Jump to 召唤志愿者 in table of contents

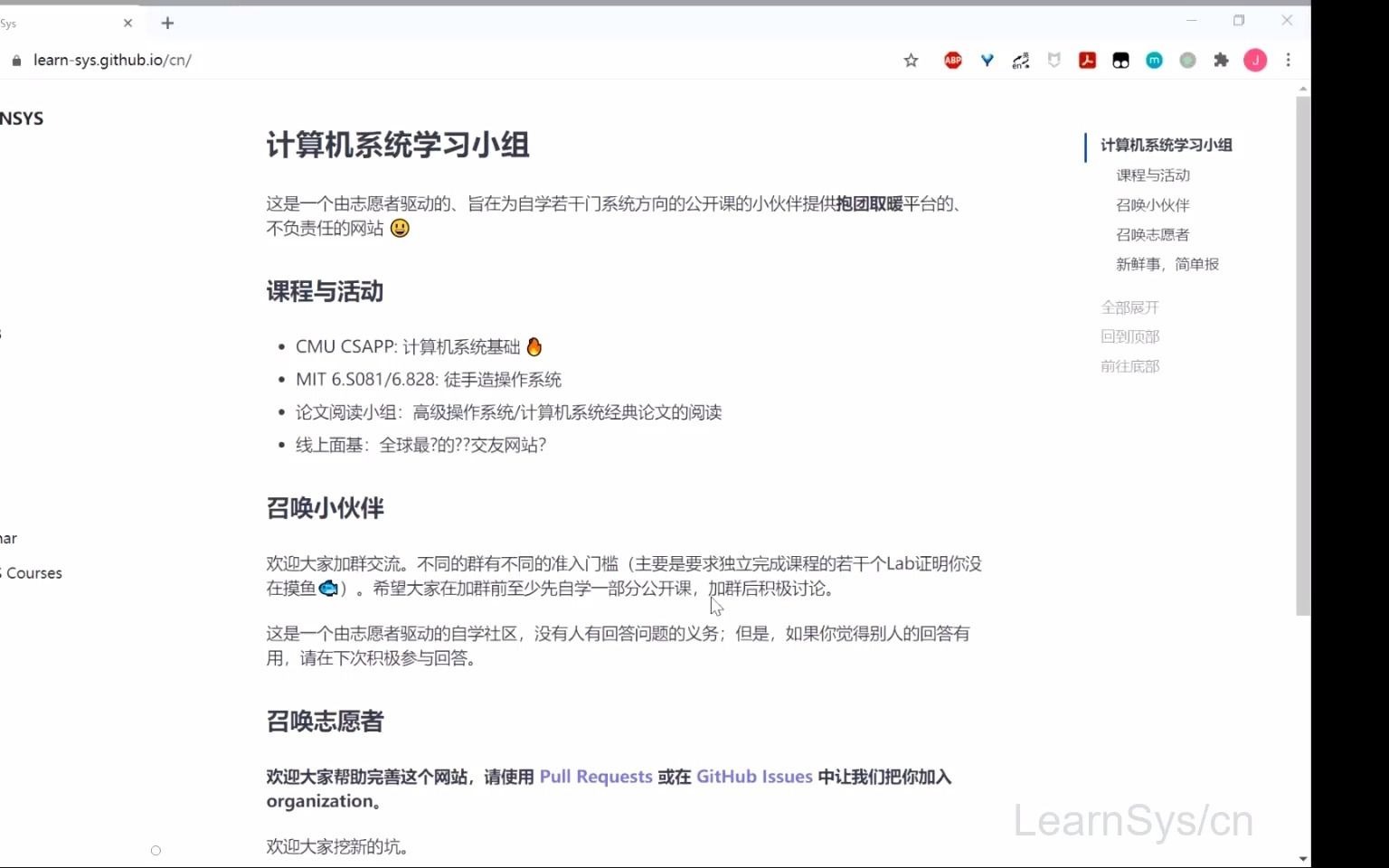coord(1153,235)
